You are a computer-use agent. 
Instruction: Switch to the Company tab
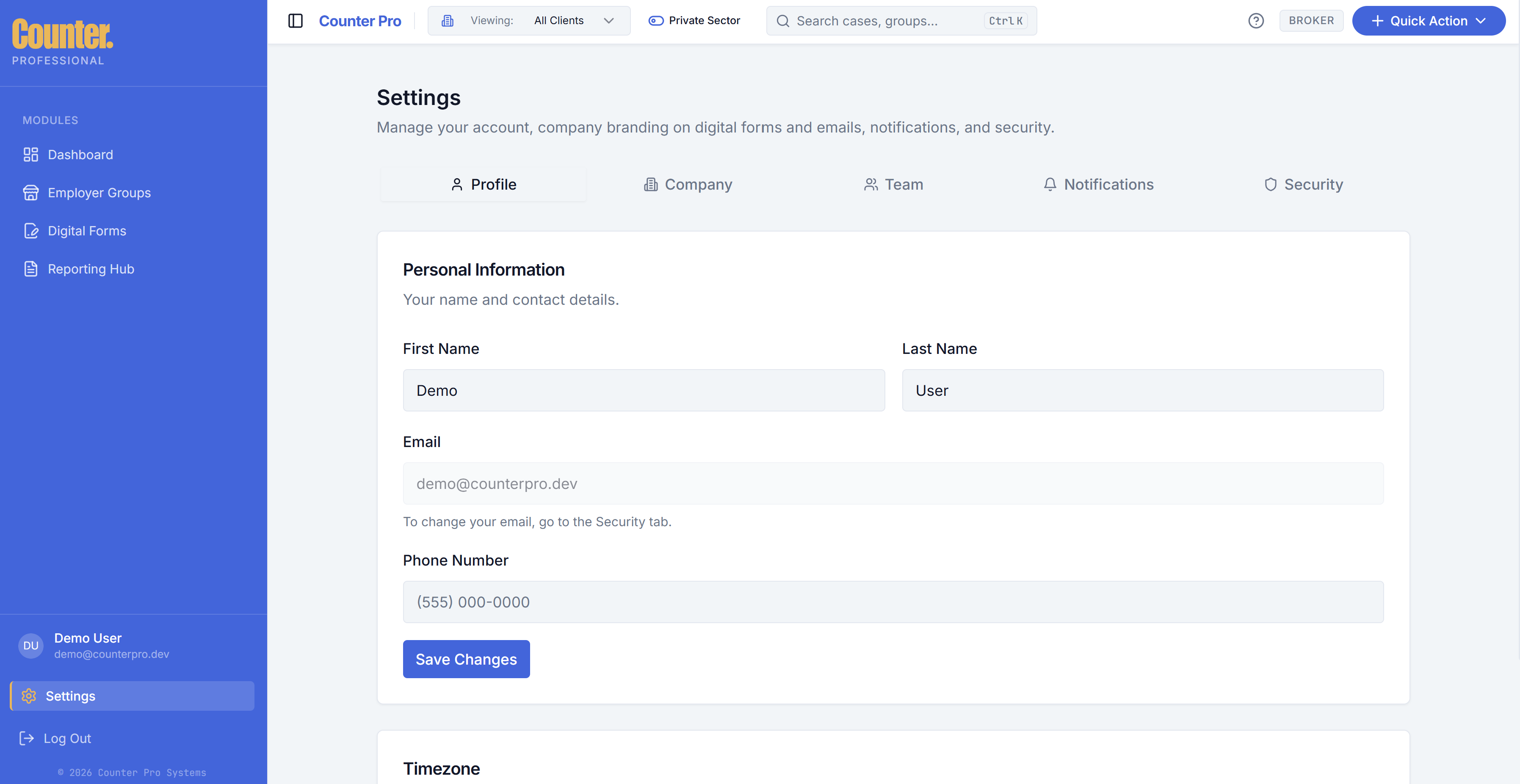click(688, 184)
